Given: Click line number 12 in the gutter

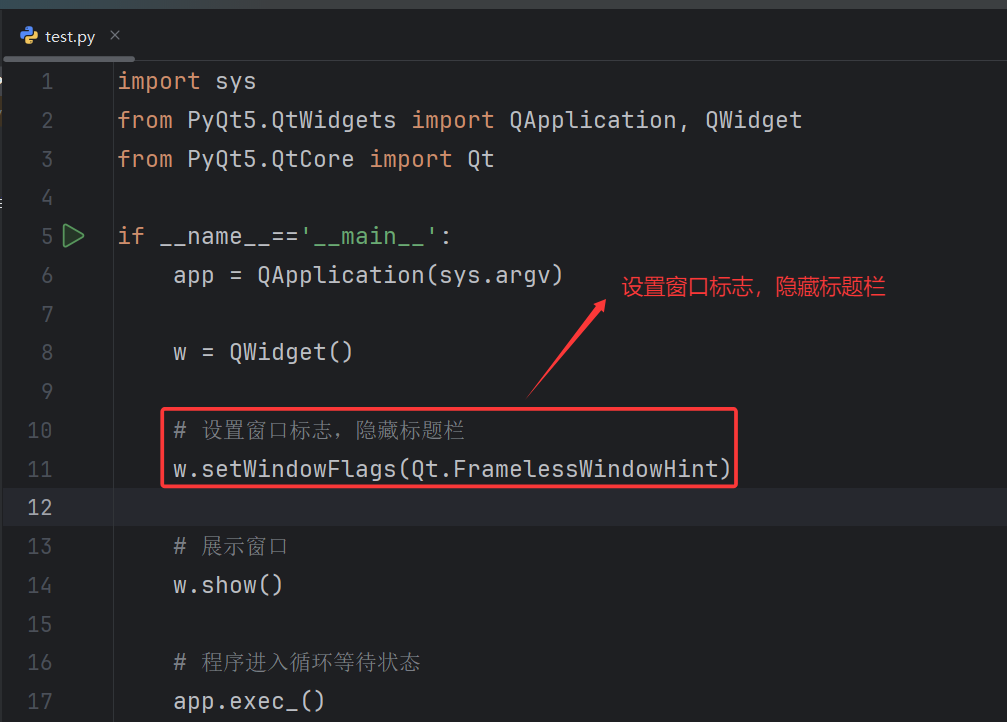Looking at the screenshot, I should (x=39, y=507).
